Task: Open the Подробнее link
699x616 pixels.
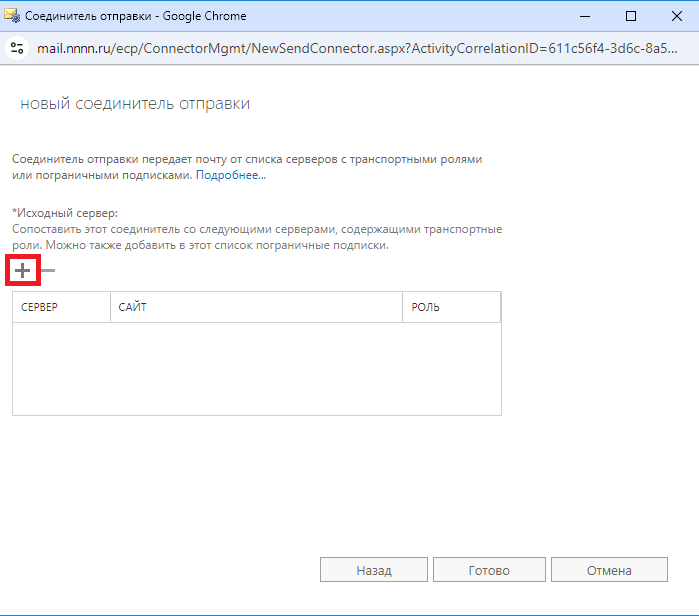Action: 230,175
